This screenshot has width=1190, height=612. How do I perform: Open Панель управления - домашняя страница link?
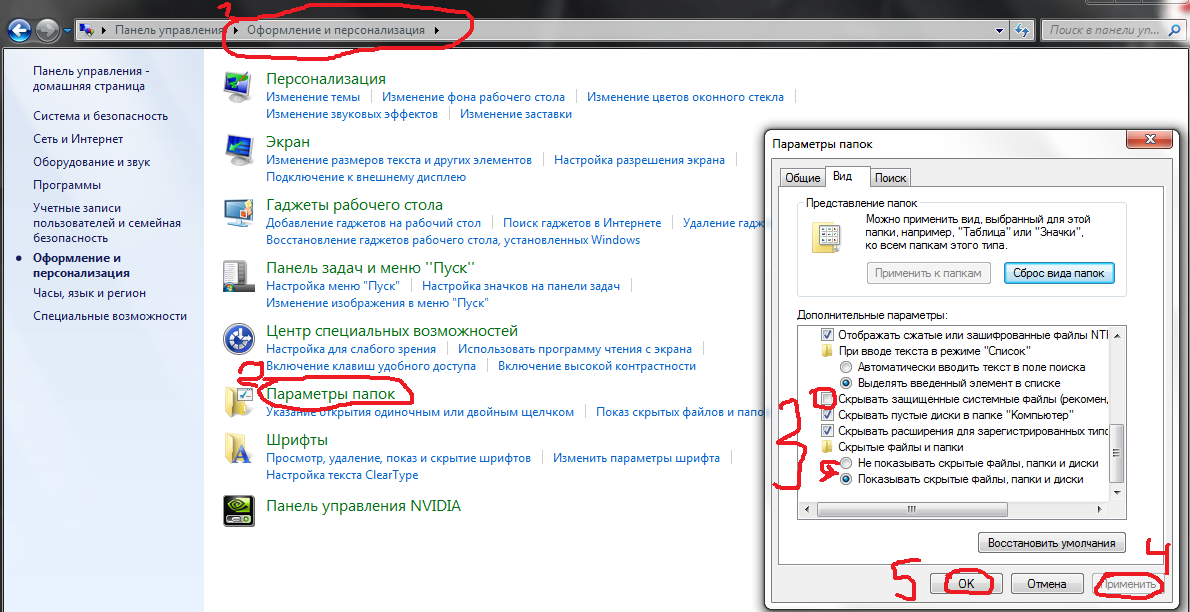point(91,78)
